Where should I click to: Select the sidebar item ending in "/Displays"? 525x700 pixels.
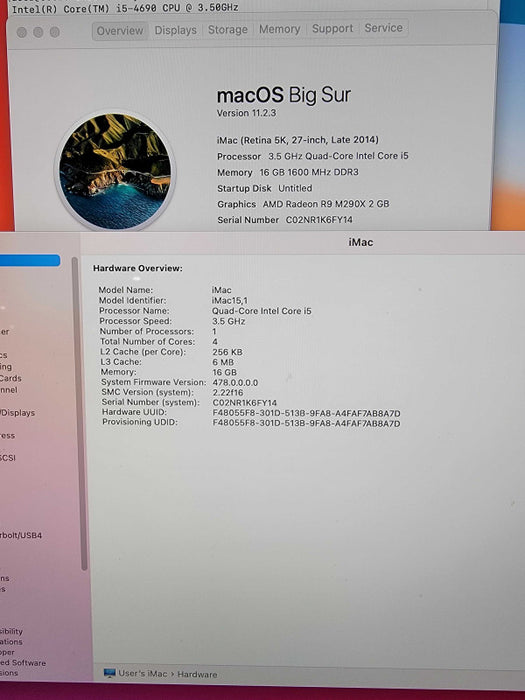coord(17,412)
